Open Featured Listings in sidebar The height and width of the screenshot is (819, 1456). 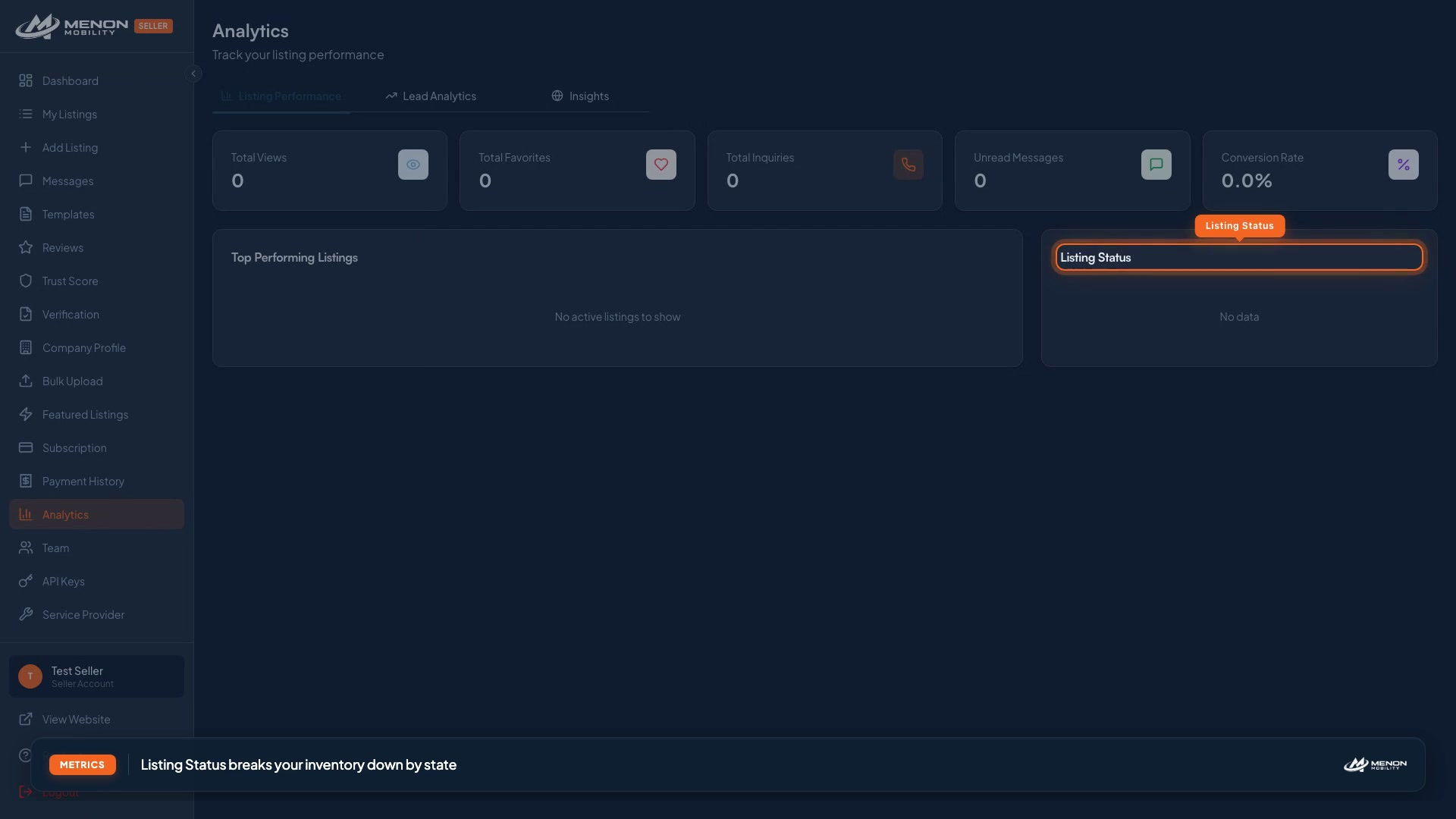click(x=96, y=415)
